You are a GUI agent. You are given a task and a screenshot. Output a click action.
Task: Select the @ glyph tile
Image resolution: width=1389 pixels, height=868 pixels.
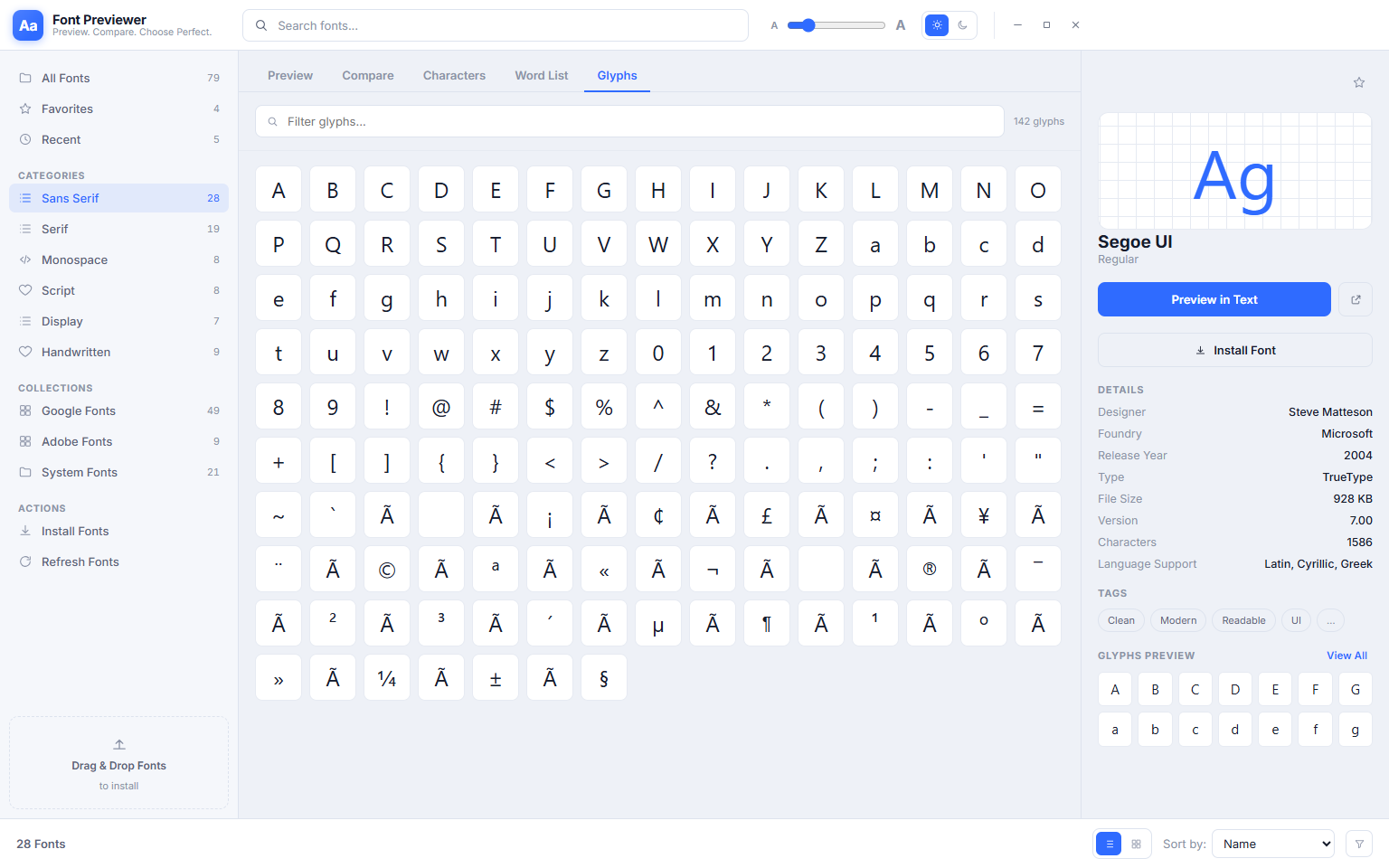pyautogui.click(x=441, y=406)
